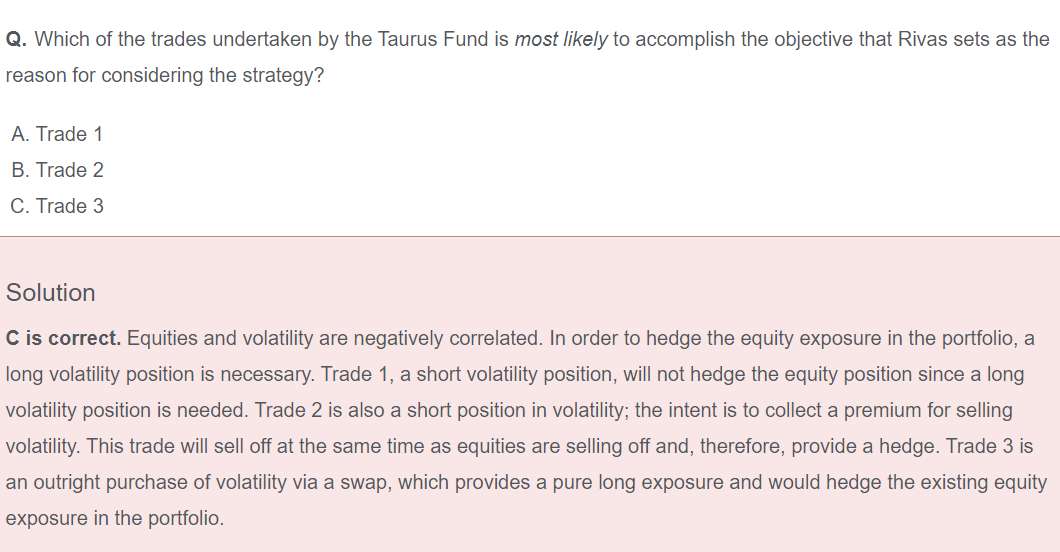Click the bold "C is correct." text

point(63,338)
